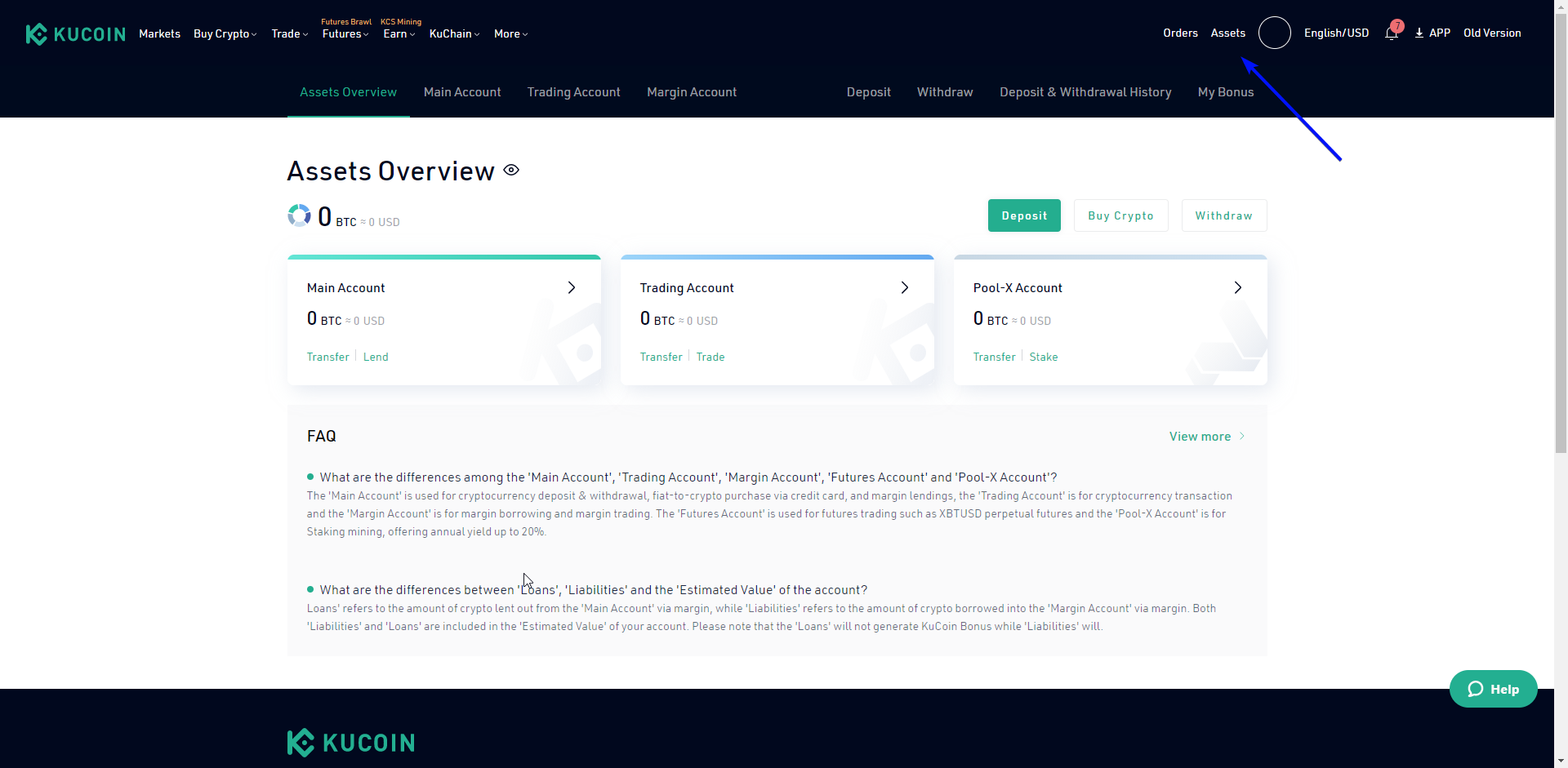Click the asset donut chart icon

coord(300,215)
